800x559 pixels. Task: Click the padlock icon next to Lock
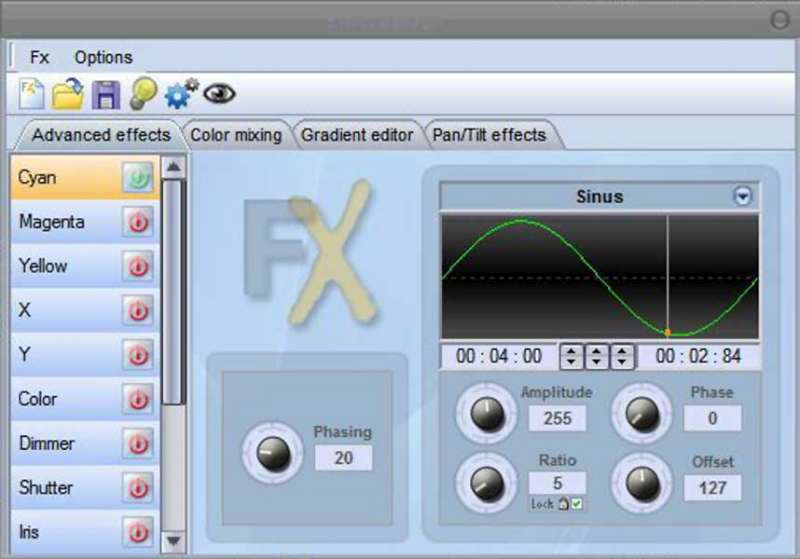[563, 504]
